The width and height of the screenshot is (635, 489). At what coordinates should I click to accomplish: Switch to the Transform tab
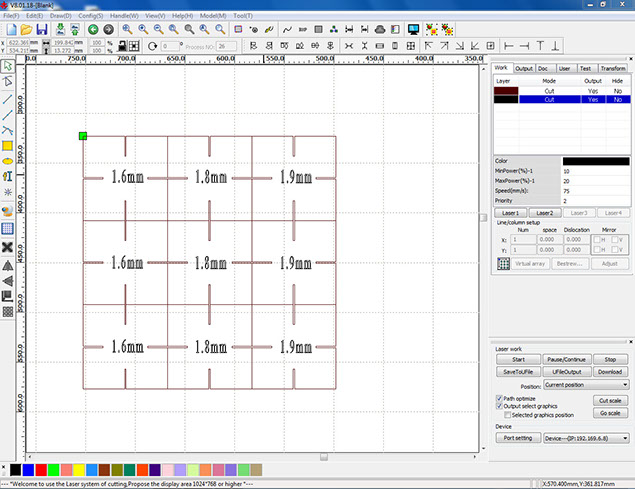[613, 68]
